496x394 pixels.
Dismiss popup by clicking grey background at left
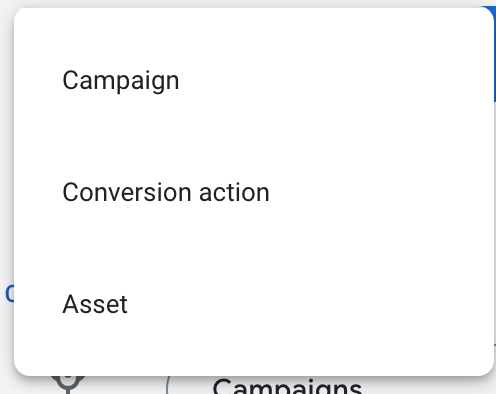click(x=6, y=167)
